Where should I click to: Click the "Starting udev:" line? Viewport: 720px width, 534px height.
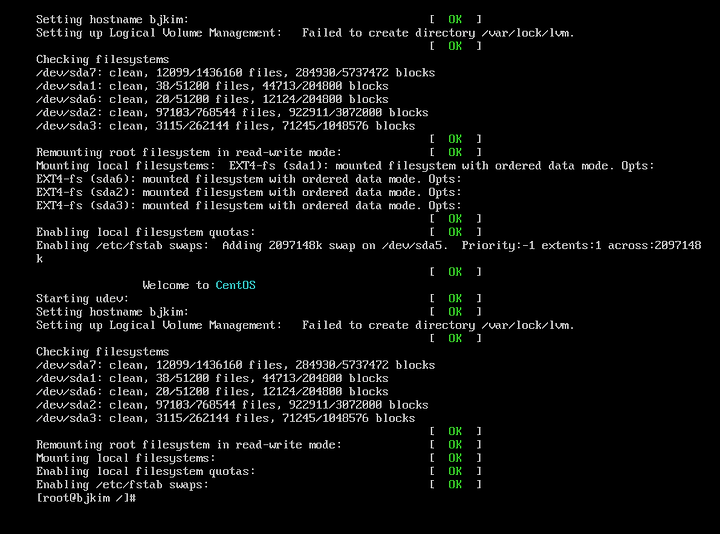(83, 298)
